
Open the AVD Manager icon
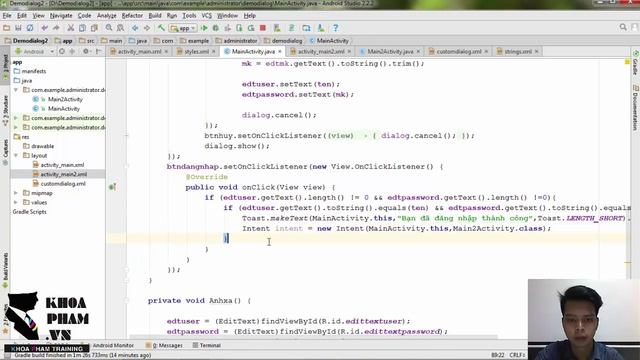point(277,28)
